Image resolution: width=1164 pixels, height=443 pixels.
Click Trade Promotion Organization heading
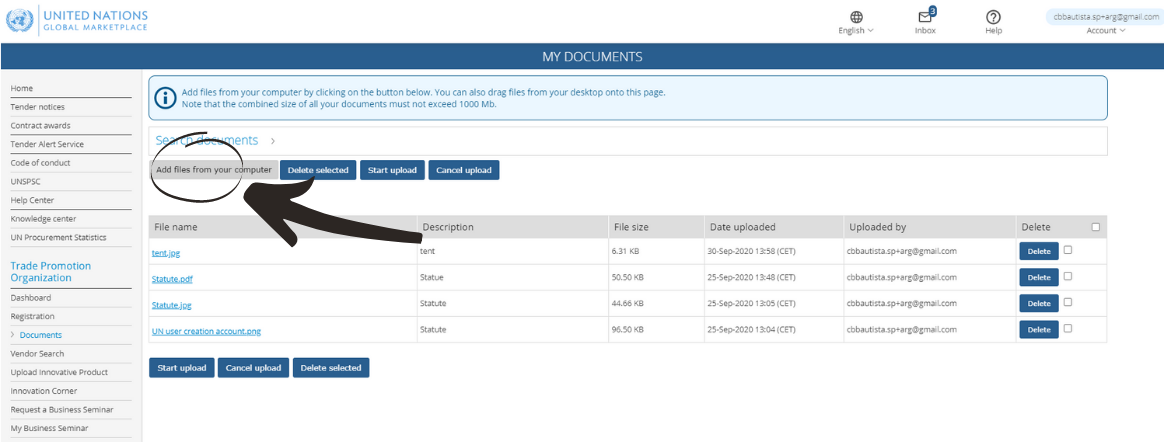click(x=50, y=272)
